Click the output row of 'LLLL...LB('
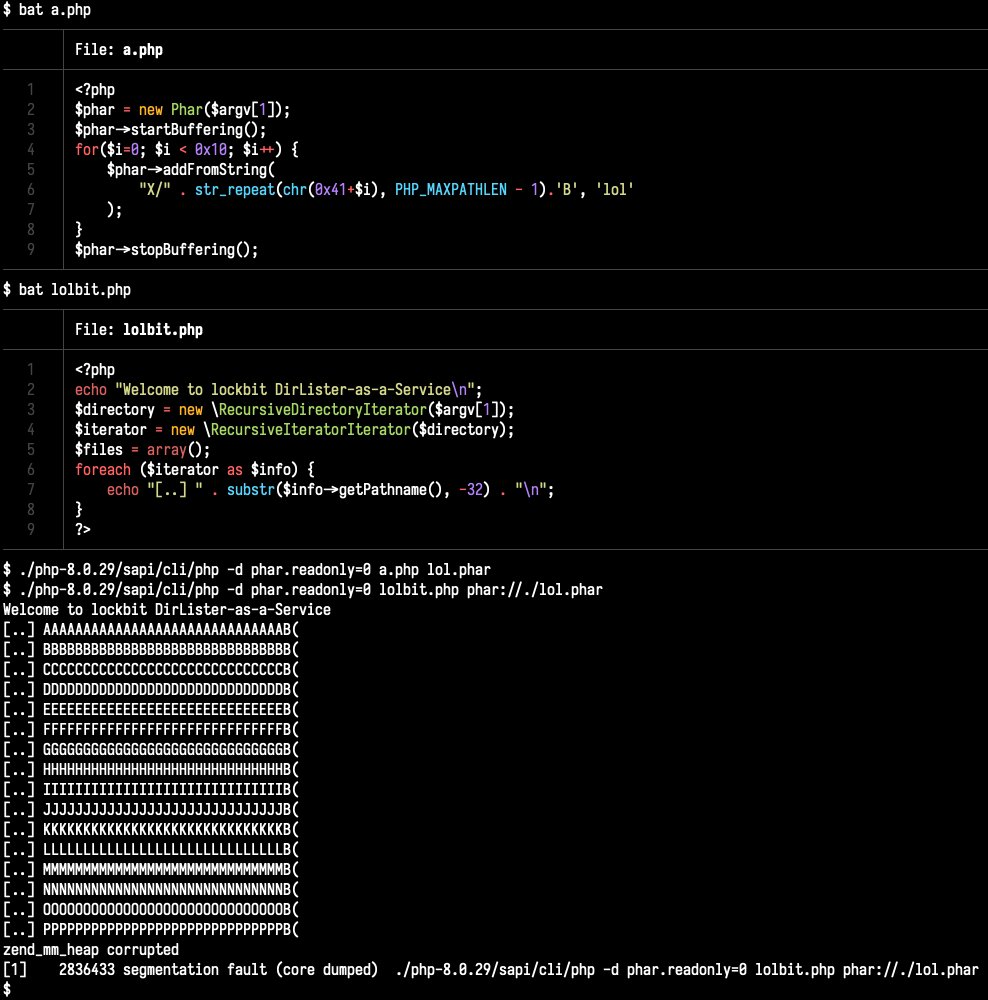Viewport: 988px width, 1000px height. (x=151, y=849)
